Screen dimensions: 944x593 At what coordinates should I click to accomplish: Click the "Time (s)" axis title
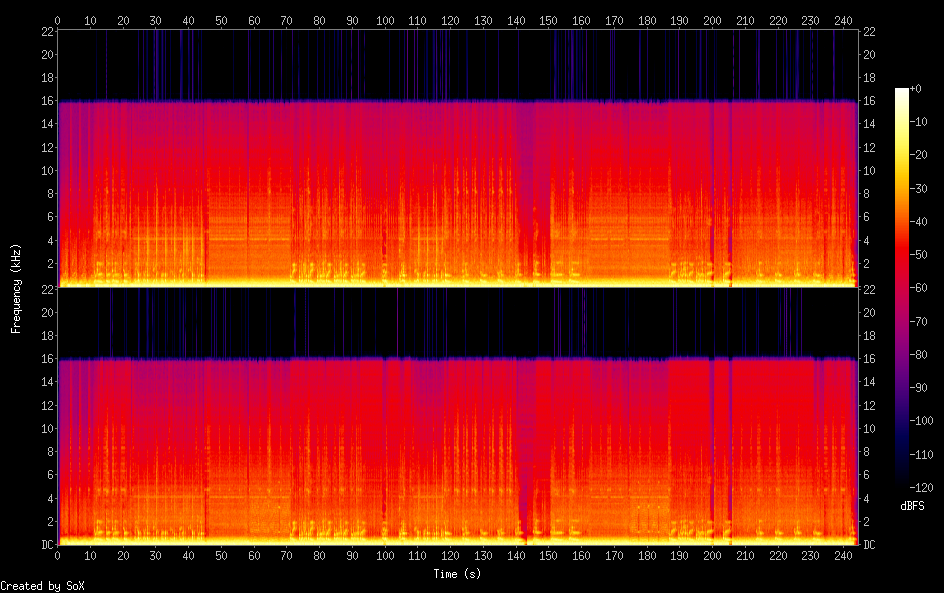[x=457, y=574]
